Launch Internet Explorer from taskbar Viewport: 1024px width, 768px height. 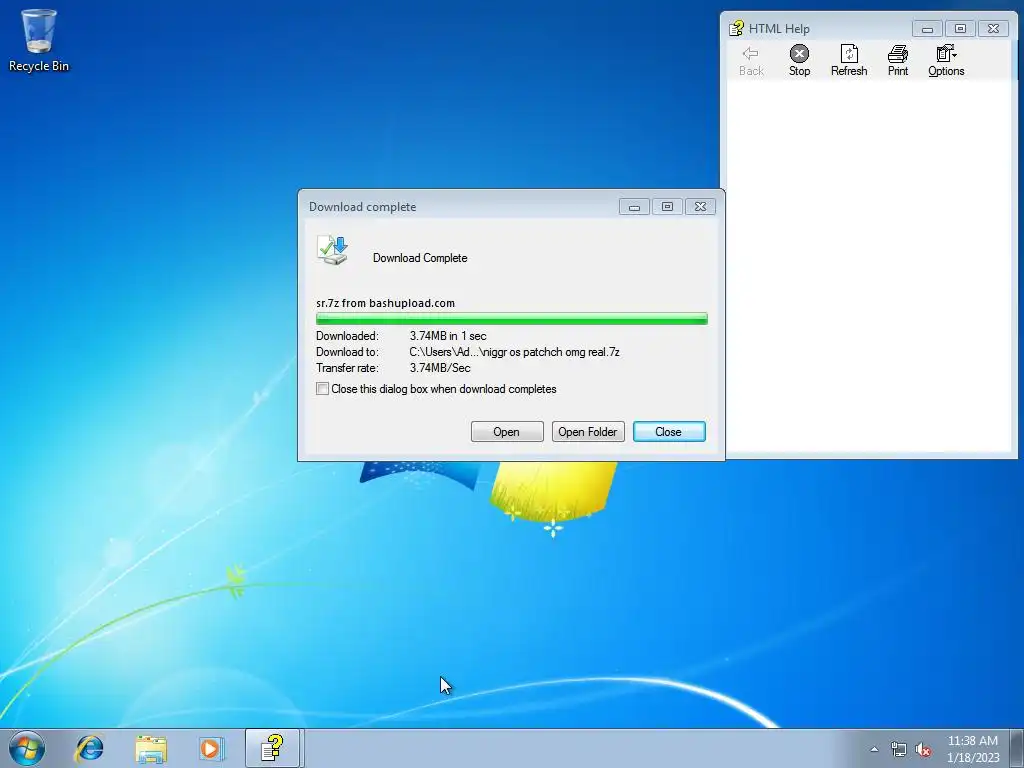point(89,748)
